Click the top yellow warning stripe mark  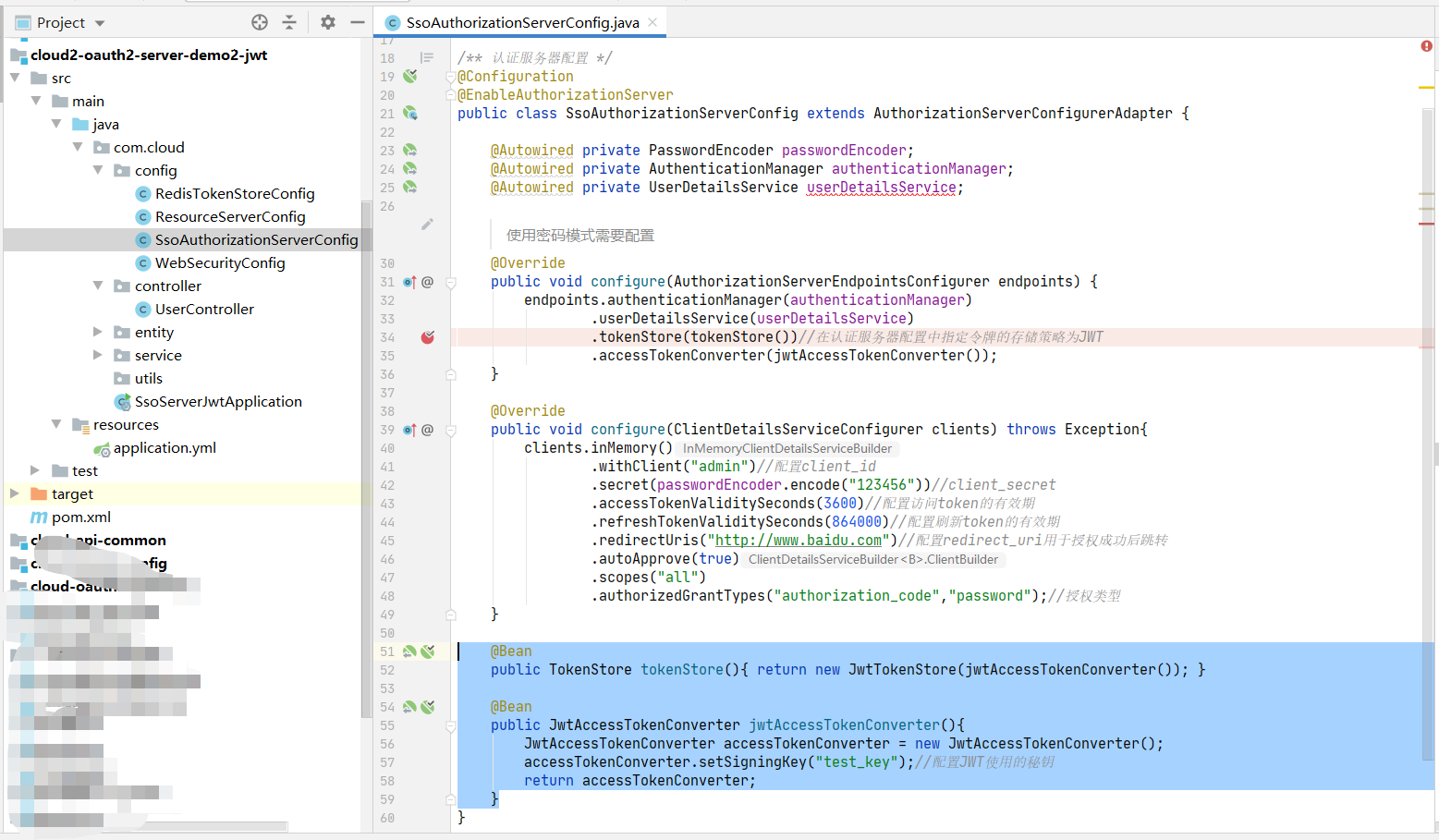(x=1426, y=87)
